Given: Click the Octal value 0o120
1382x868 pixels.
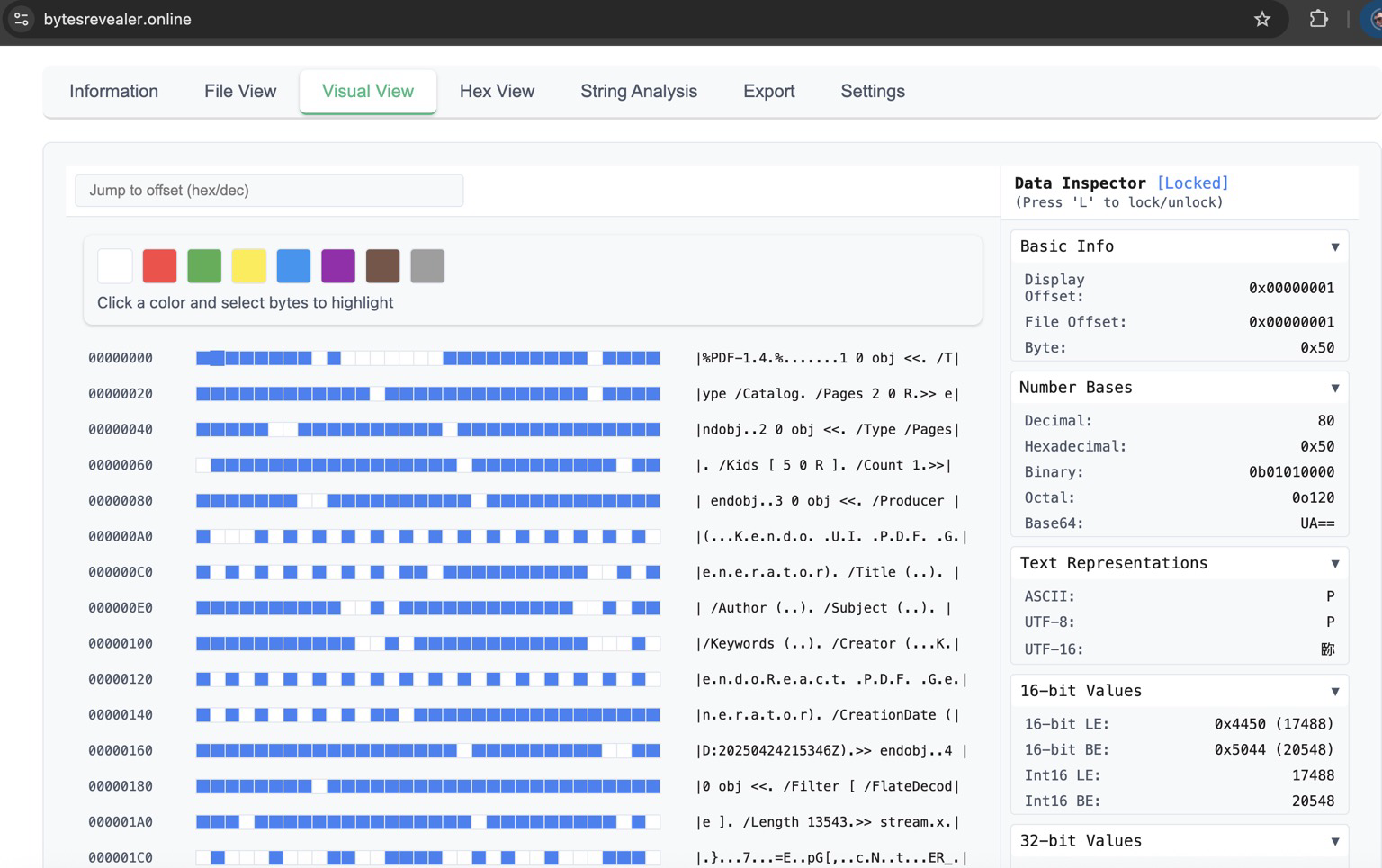Looking at the screenshot, I should [1313, 497].
